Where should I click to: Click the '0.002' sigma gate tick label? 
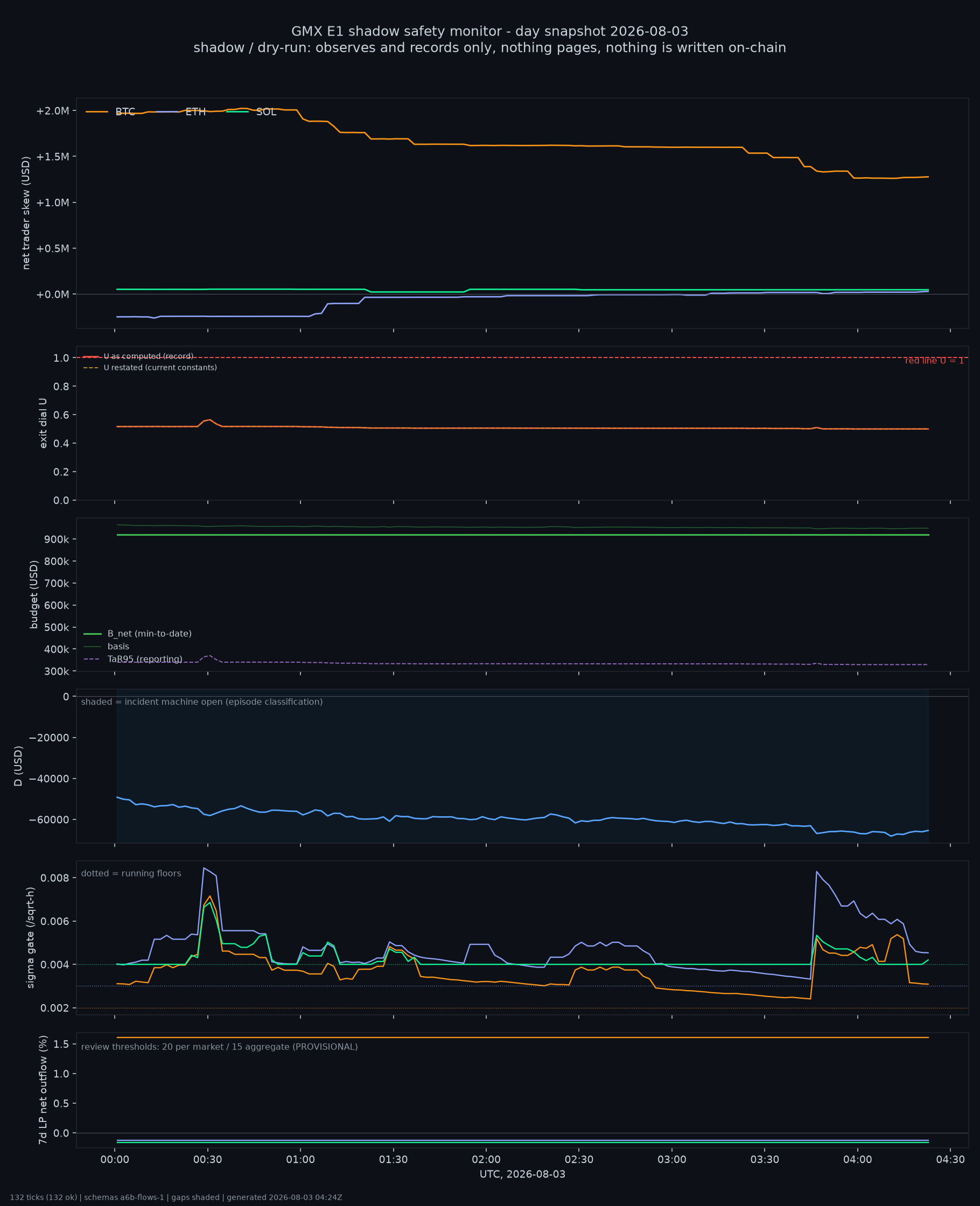point(55,1008)
